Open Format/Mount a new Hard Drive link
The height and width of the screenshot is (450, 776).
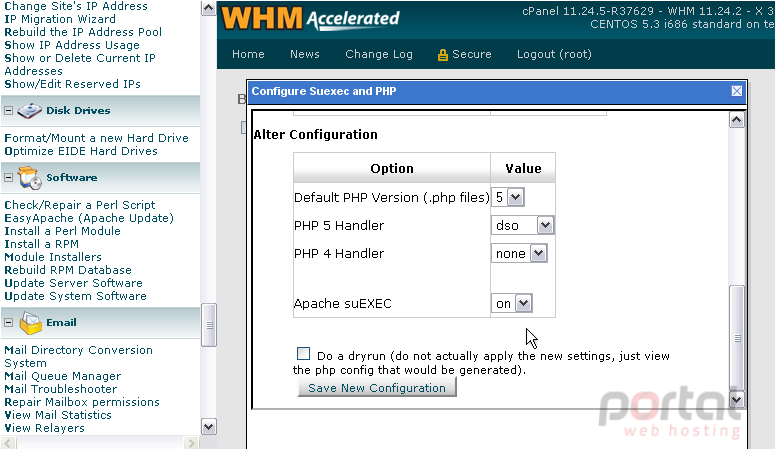tap(97, 138)
